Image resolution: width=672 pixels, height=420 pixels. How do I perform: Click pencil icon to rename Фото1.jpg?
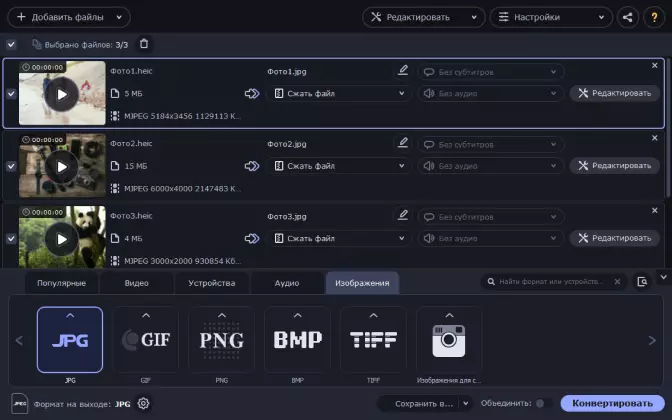click(x=402, y=71)
